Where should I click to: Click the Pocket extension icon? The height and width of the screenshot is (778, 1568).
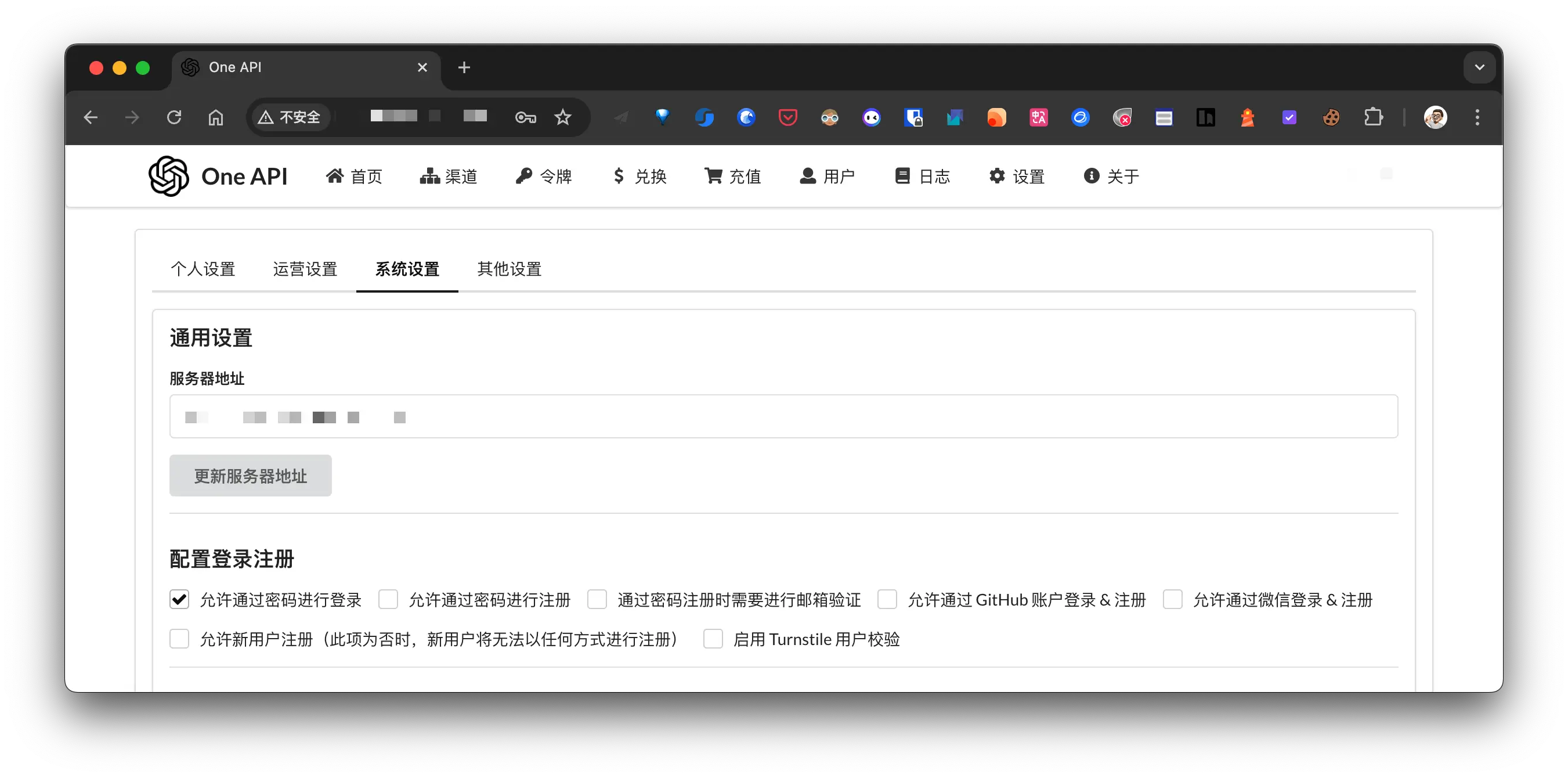tap(787, 117)
